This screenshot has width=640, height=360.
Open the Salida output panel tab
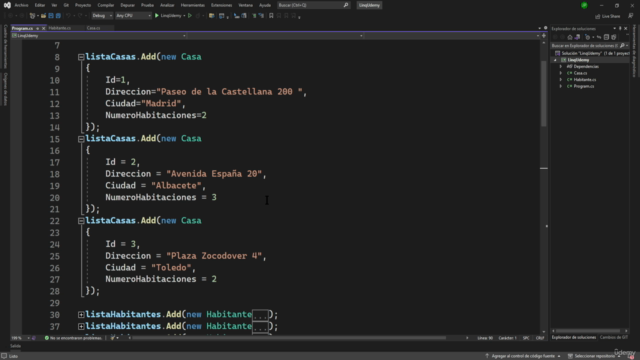pos(15,346)
